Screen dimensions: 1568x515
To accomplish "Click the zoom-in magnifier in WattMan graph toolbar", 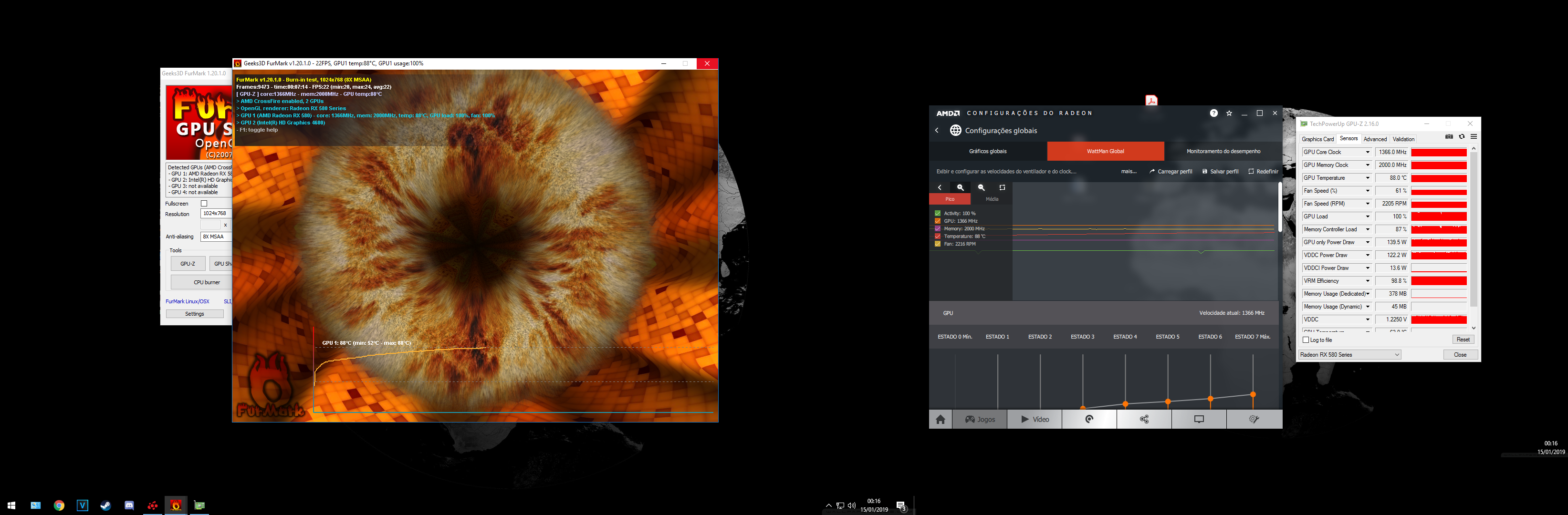I will tap(961, 187).
